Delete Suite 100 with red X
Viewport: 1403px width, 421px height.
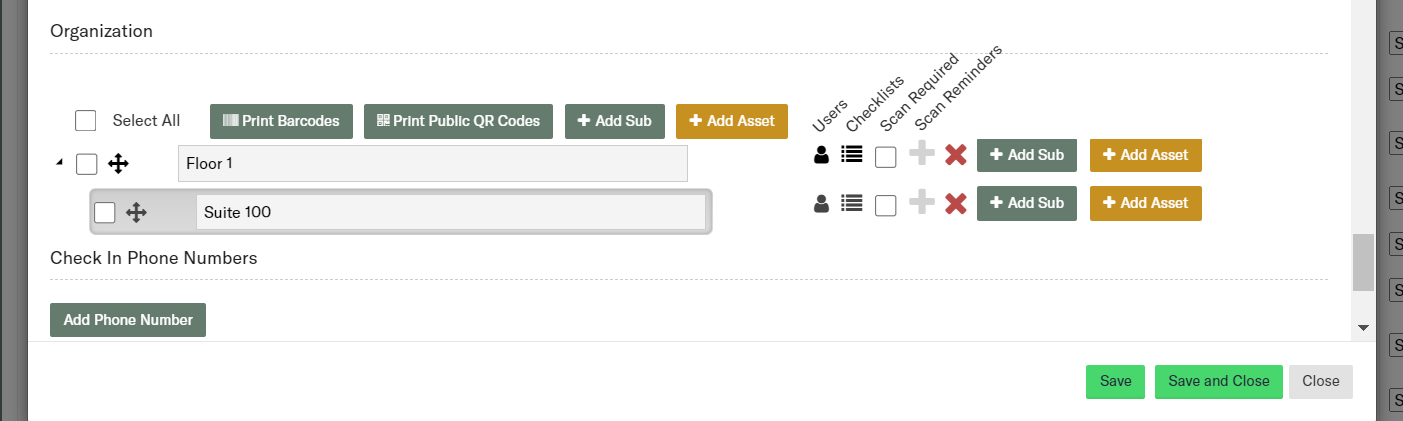[956, 203]
